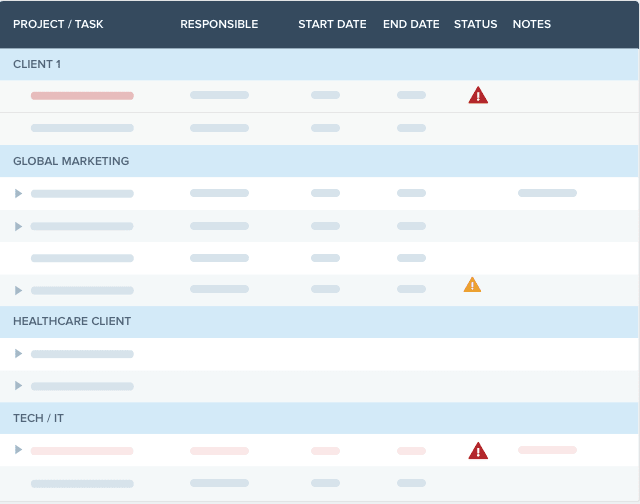Sort by the Project / Task column header
640x504 pixels.
coord(58,24)
